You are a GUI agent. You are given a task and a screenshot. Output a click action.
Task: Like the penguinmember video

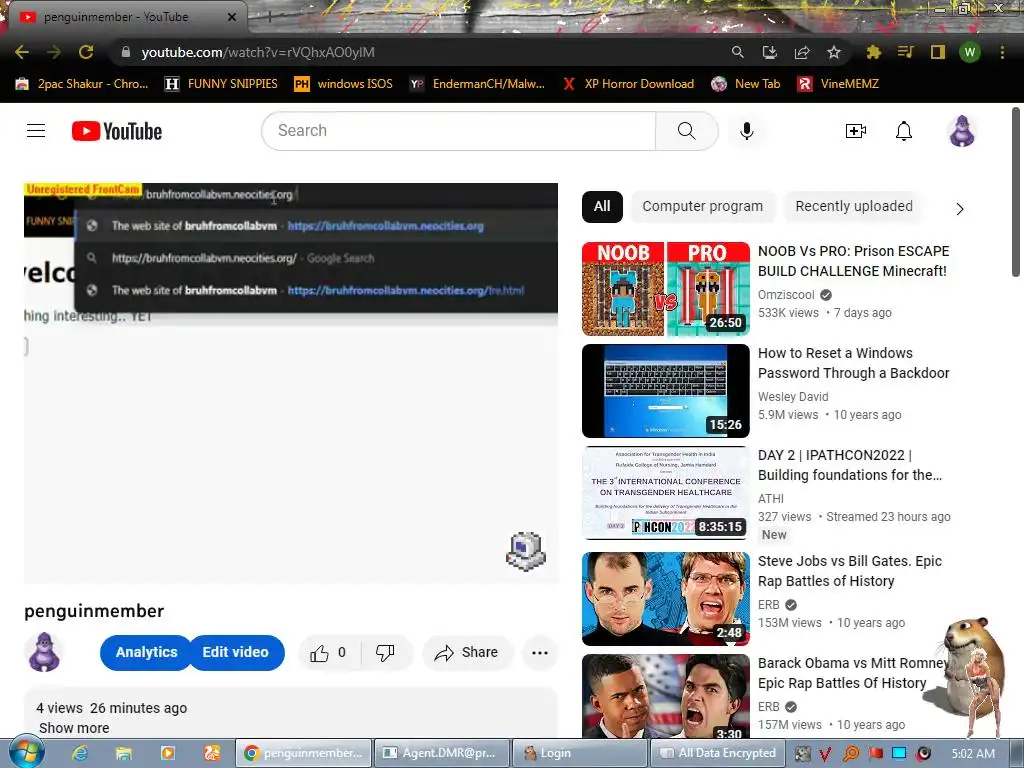tap(328, 652)
